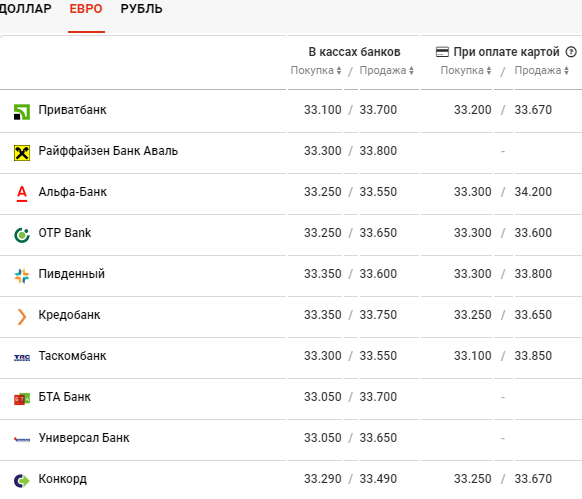Click the OTP Bank green logo icon
Screen dimensions: 582x499
click(x=22, y=235)
